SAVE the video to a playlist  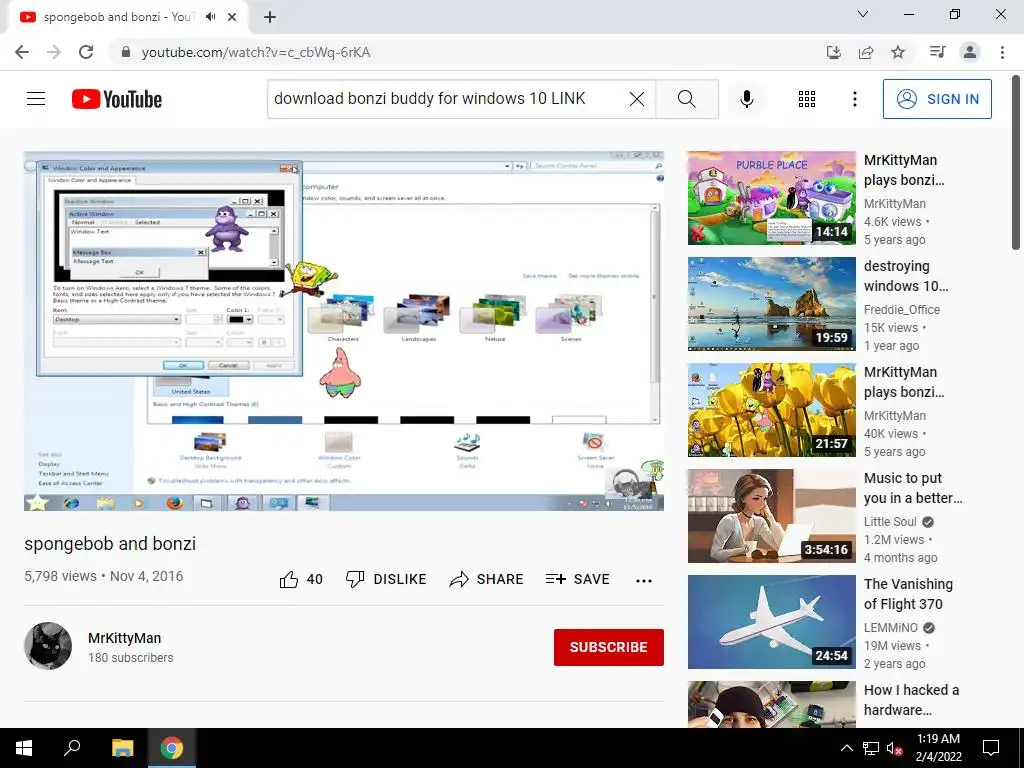[x=577, y=579]
